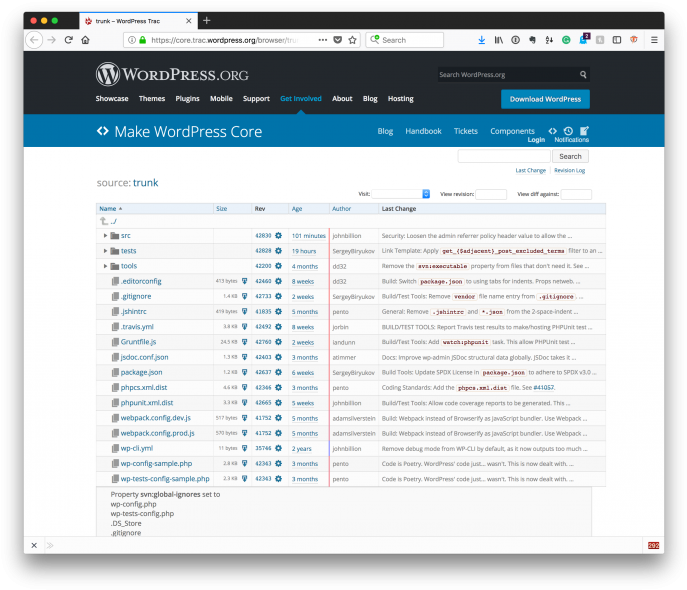Click the WordPress.org search magnifier icon

tap(583, 74)
